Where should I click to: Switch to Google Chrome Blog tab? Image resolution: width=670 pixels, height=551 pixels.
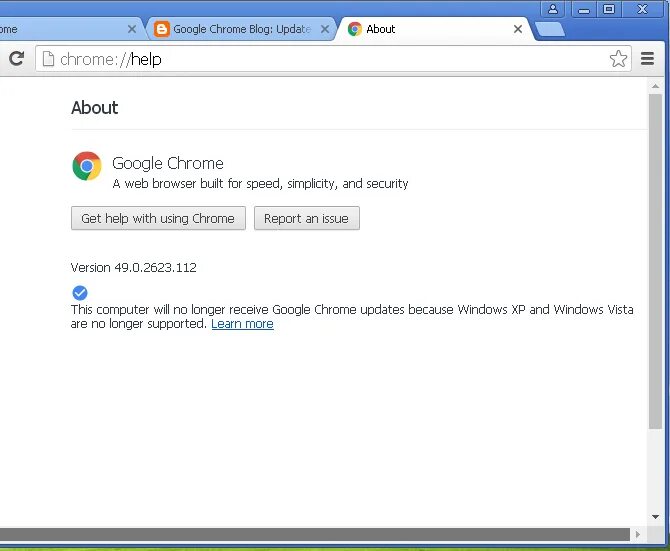pyautogui.click(x=241, y=29)
